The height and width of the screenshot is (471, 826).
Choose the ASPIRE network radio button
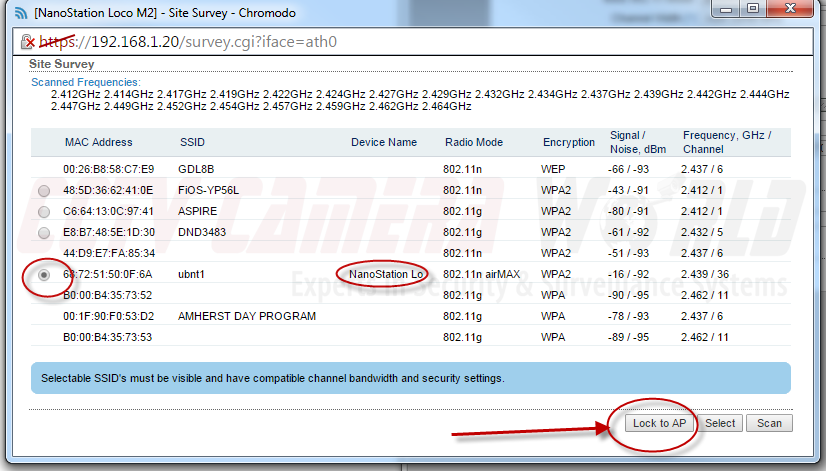[44, 211]
